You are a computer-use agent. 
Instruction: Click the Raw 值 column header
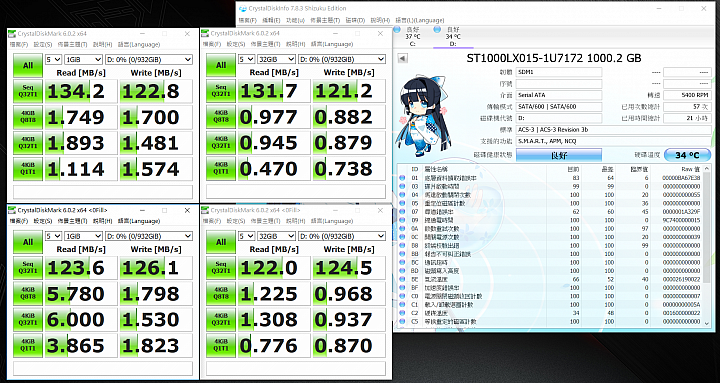pyautogui.click(x=691, y=169)
